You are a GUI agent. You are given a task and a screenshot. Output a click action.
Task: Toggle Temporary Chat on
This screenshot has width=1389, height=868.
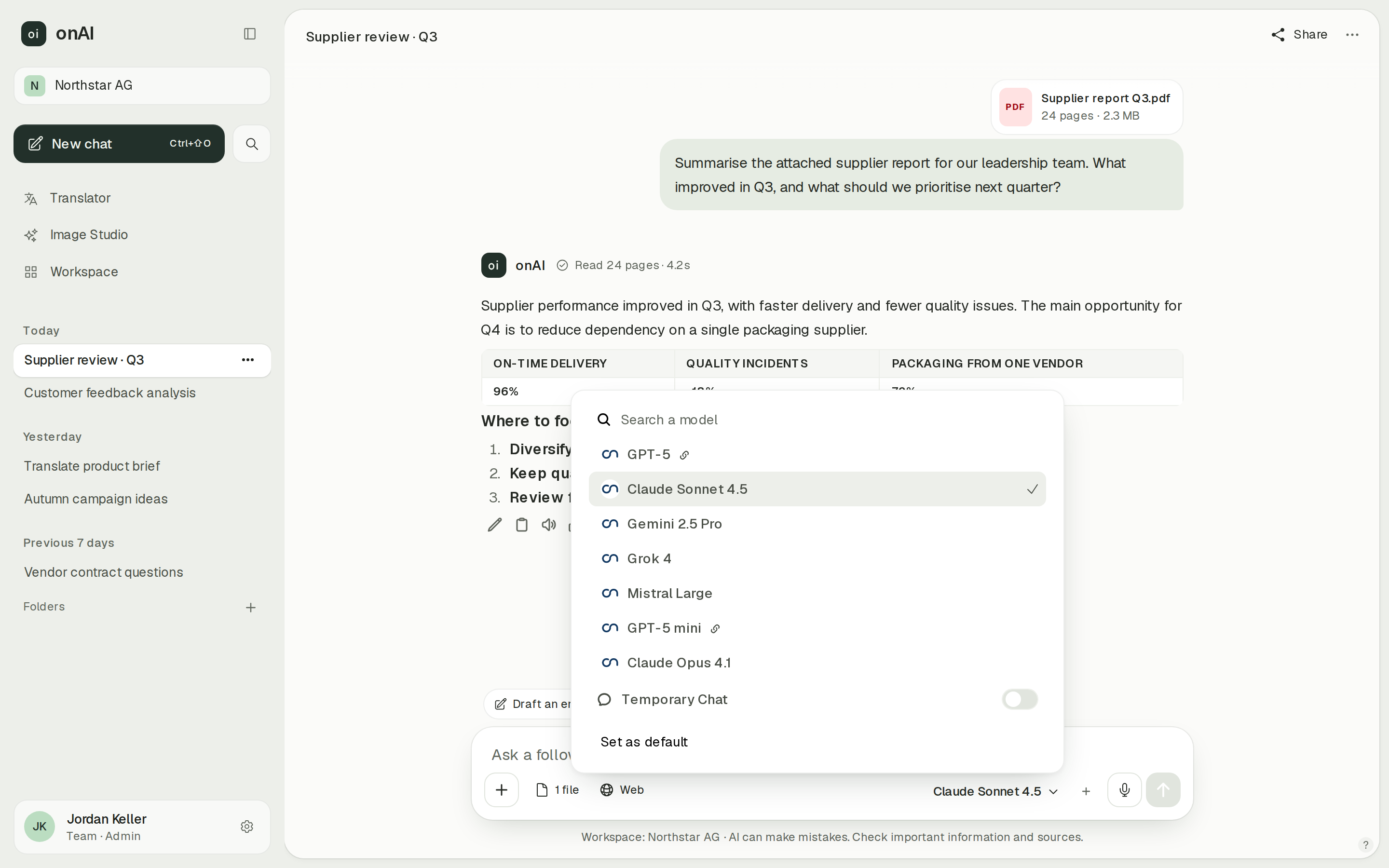point(1020,699)
